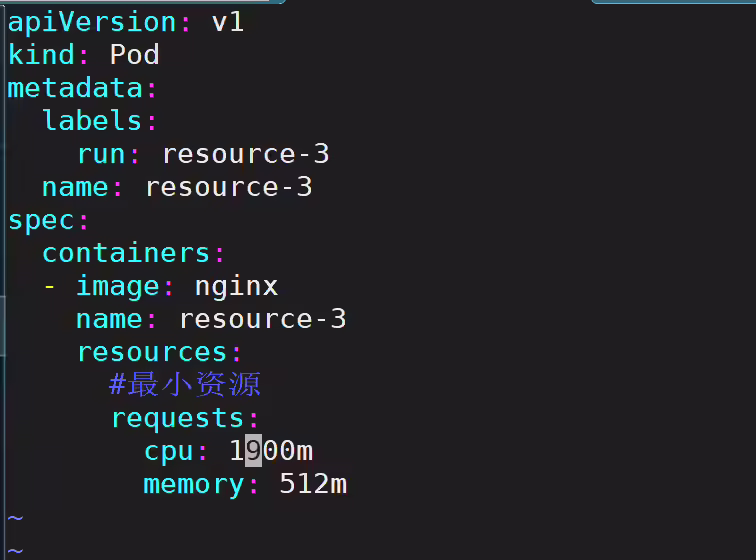Screen dimensions: 756x560
Task: Click the Chinese comment line 最小资源
Action: [x=185, y=384]
